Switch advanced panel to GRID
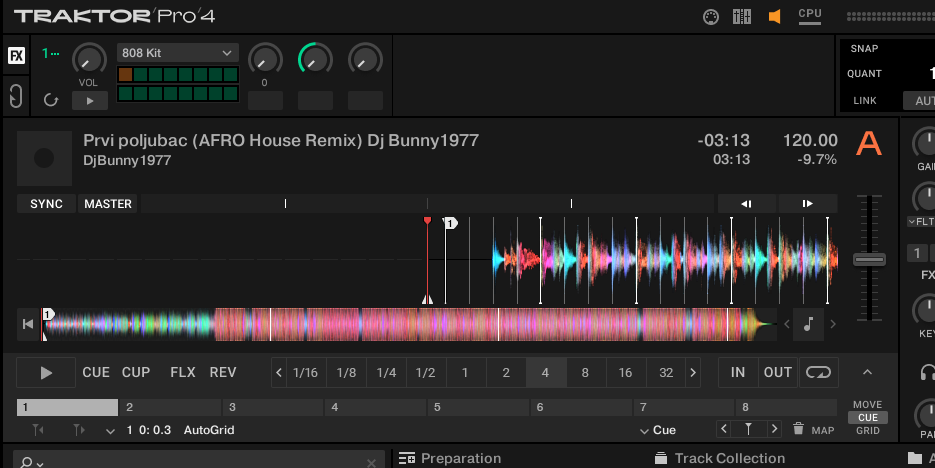Screen dimensions: 935x468 (x=868, y=430)
